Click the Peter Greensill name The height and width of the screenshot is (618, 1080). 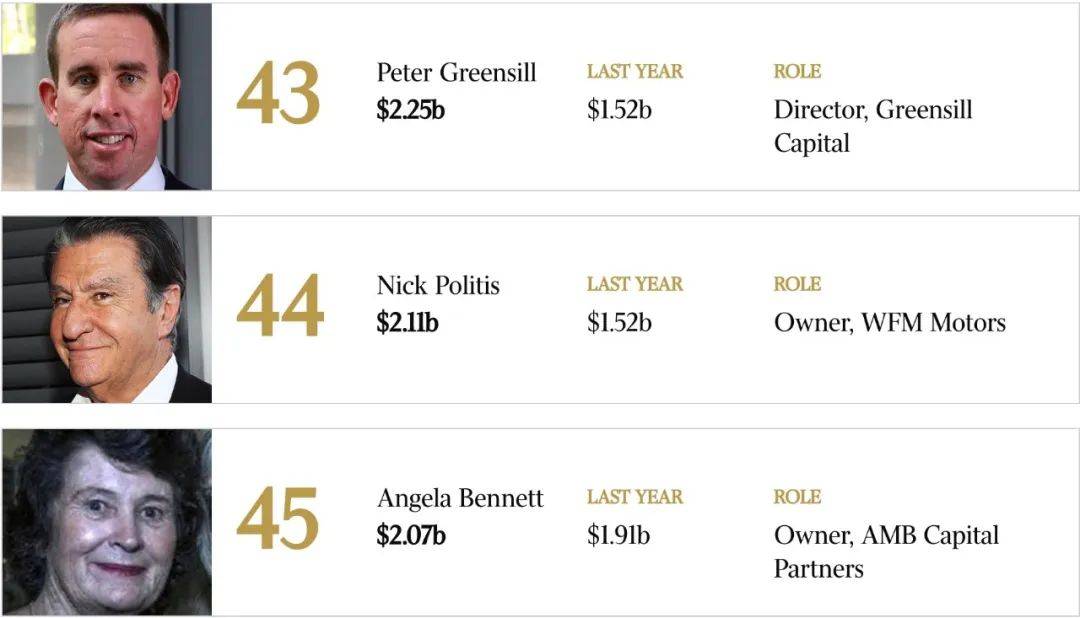(456, 72)
